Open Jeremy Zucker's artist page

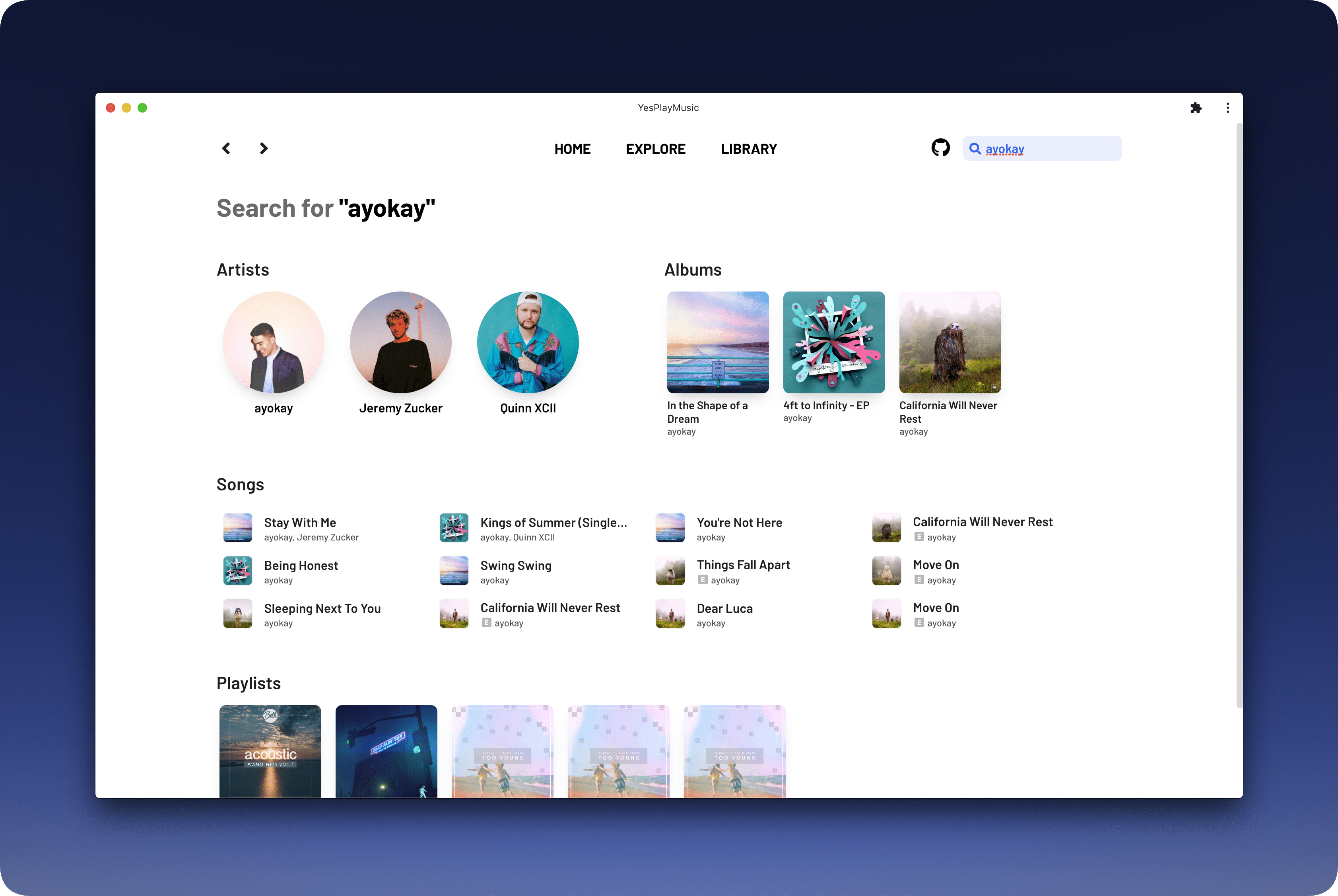click(x=400, y=342)
